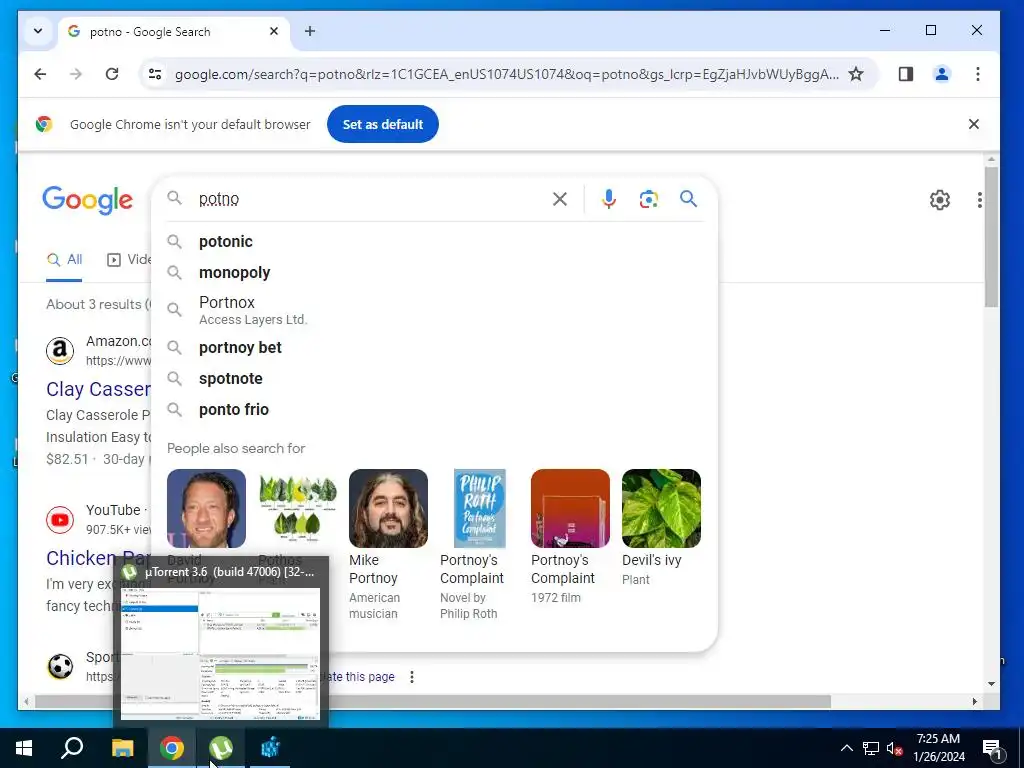Open a new tab with plus button
This screenshot has height=768, width=1024.
(x=310, y=31)
